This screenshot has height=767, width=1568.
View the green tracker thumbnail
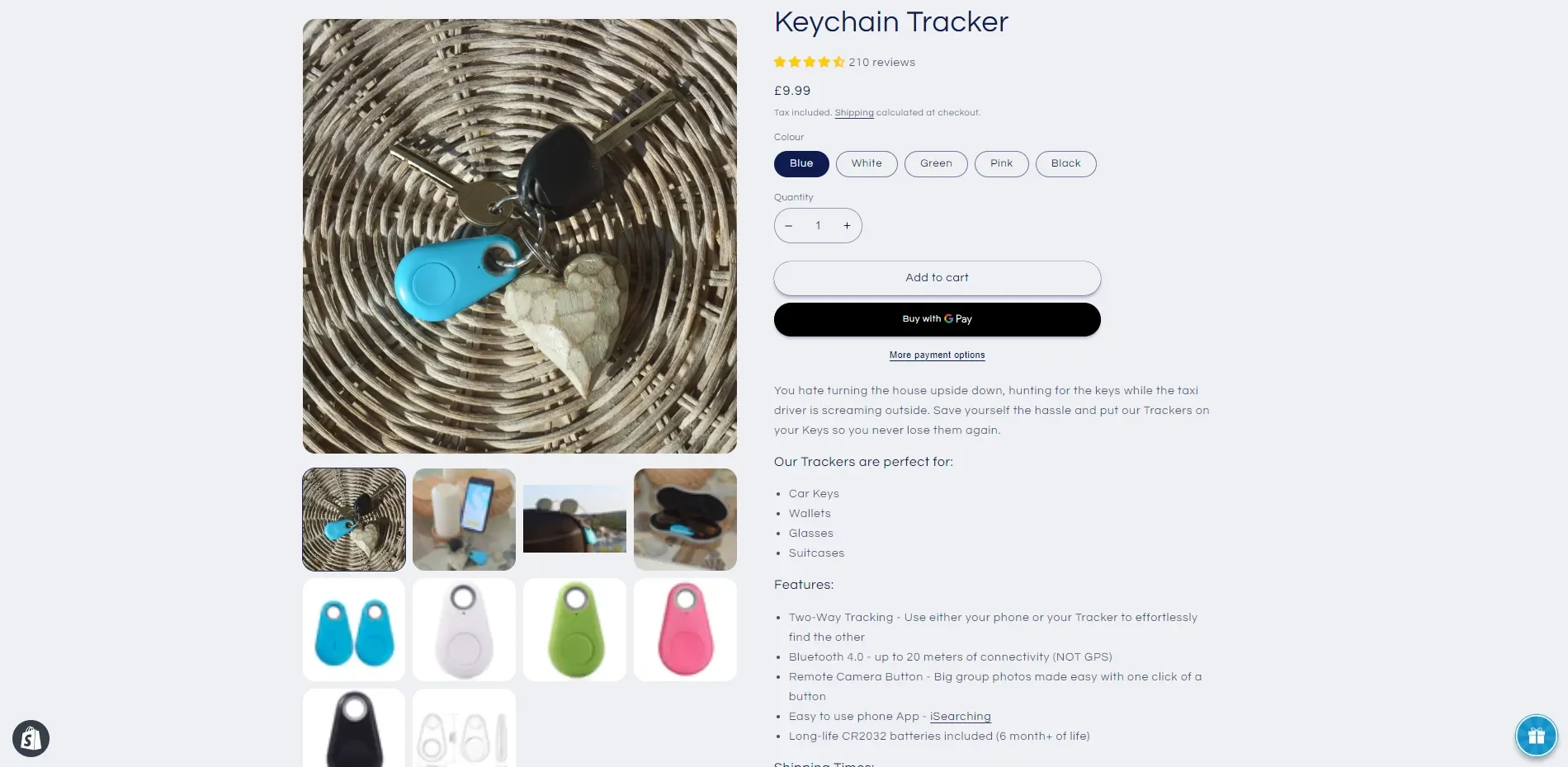pyautogui.click(x=574, y=629)
